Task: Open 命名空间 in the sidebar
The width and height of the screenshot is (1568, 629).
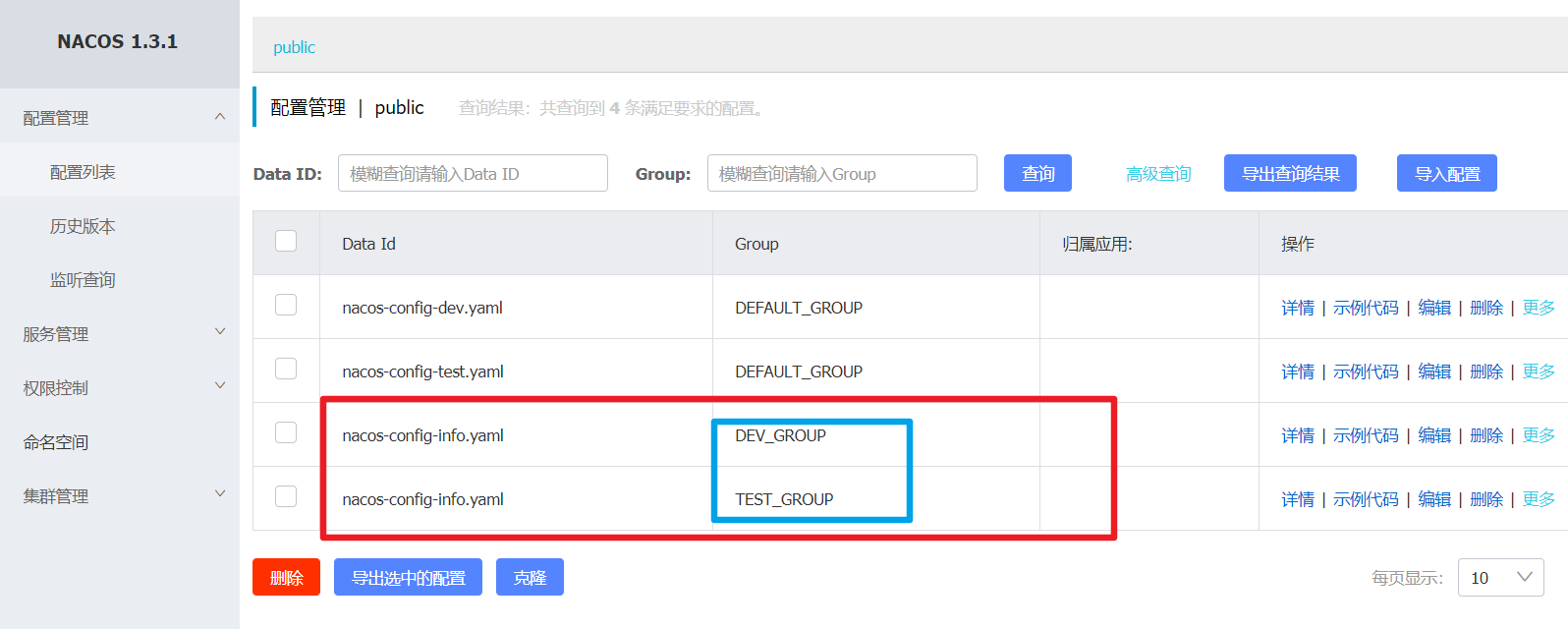Action: point(56,442)
